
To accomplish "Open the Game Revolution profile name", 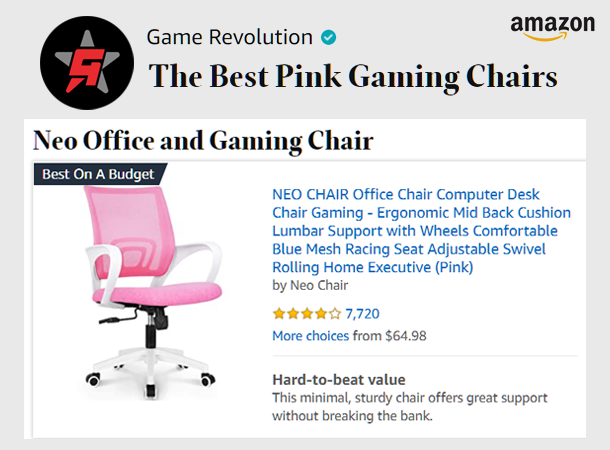I will pyautogui.click(x=229, y=38).
